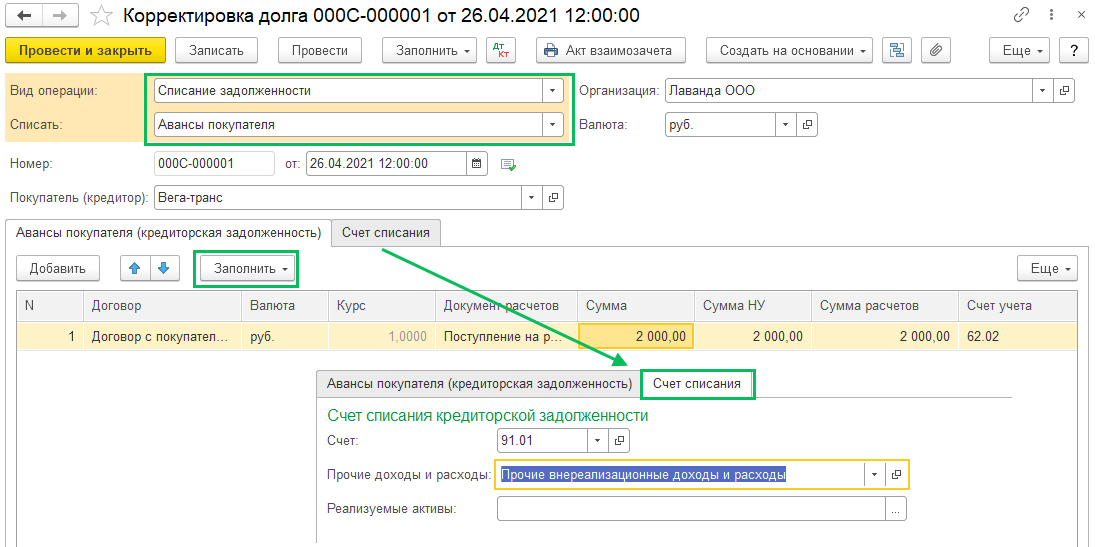Click the Счет учета cell 62.02
Screen dimensions: 1095x547
point(1018,336)
